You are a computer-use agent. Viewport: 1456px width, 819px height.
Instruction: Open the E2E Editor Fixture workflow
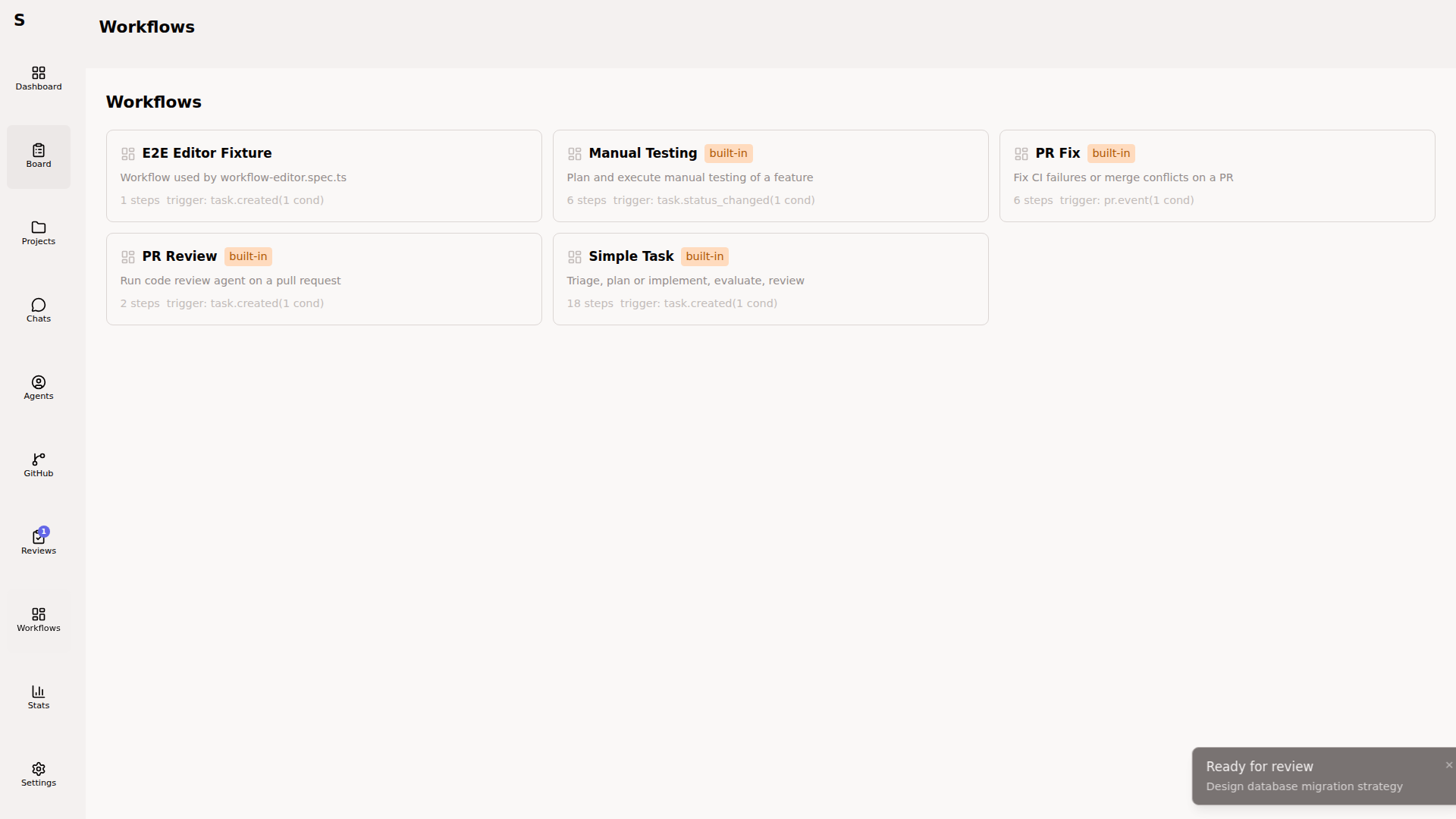click(x=324, y=175)
